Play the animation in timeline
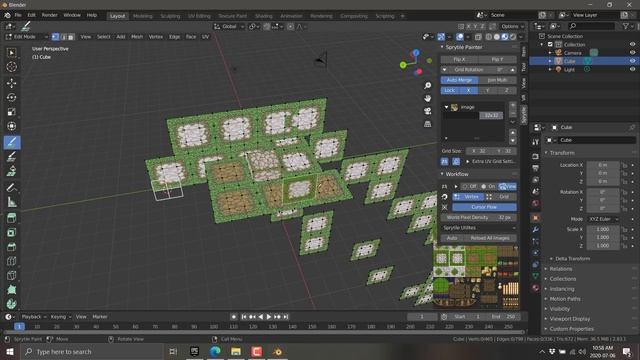Screen dimensions: 640x360 [x=269, y=317]
